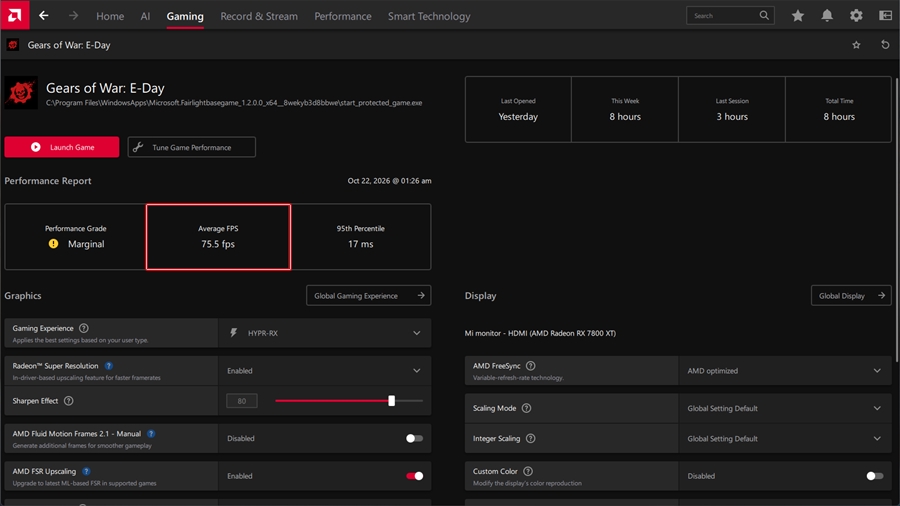Image resolution: width=900 pixels, height=506 pixels.
Task: Open AMD FSR Upscaling help icon
Action: click(x=86, y=472)
